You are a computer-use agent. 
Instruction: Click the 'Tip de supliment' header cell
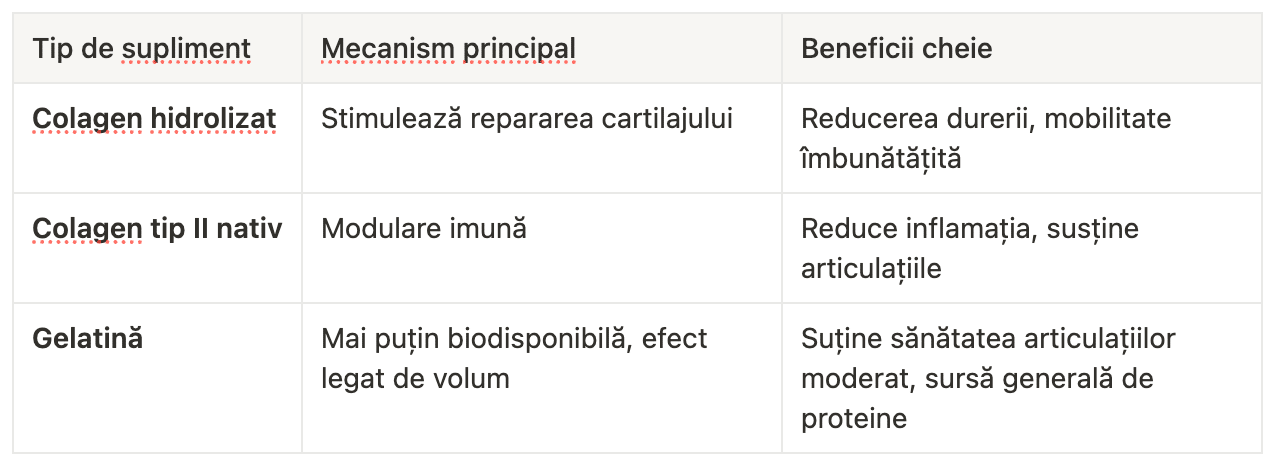[157, 48]
